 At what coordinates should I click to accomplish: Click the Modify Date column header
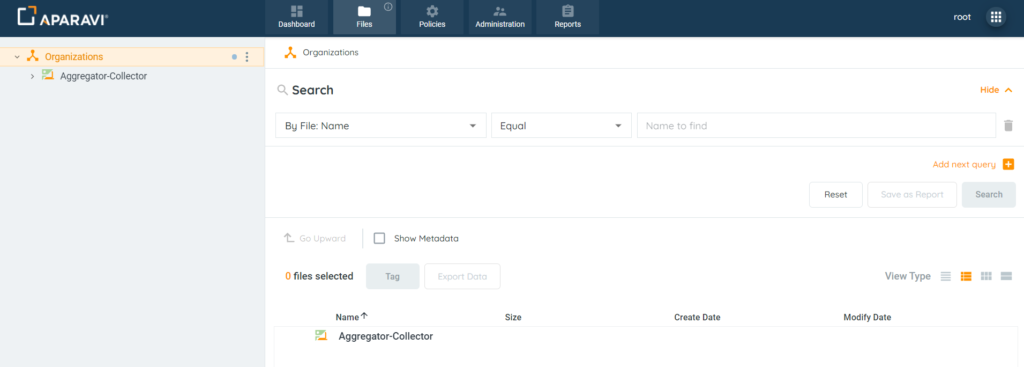[867, 317]
